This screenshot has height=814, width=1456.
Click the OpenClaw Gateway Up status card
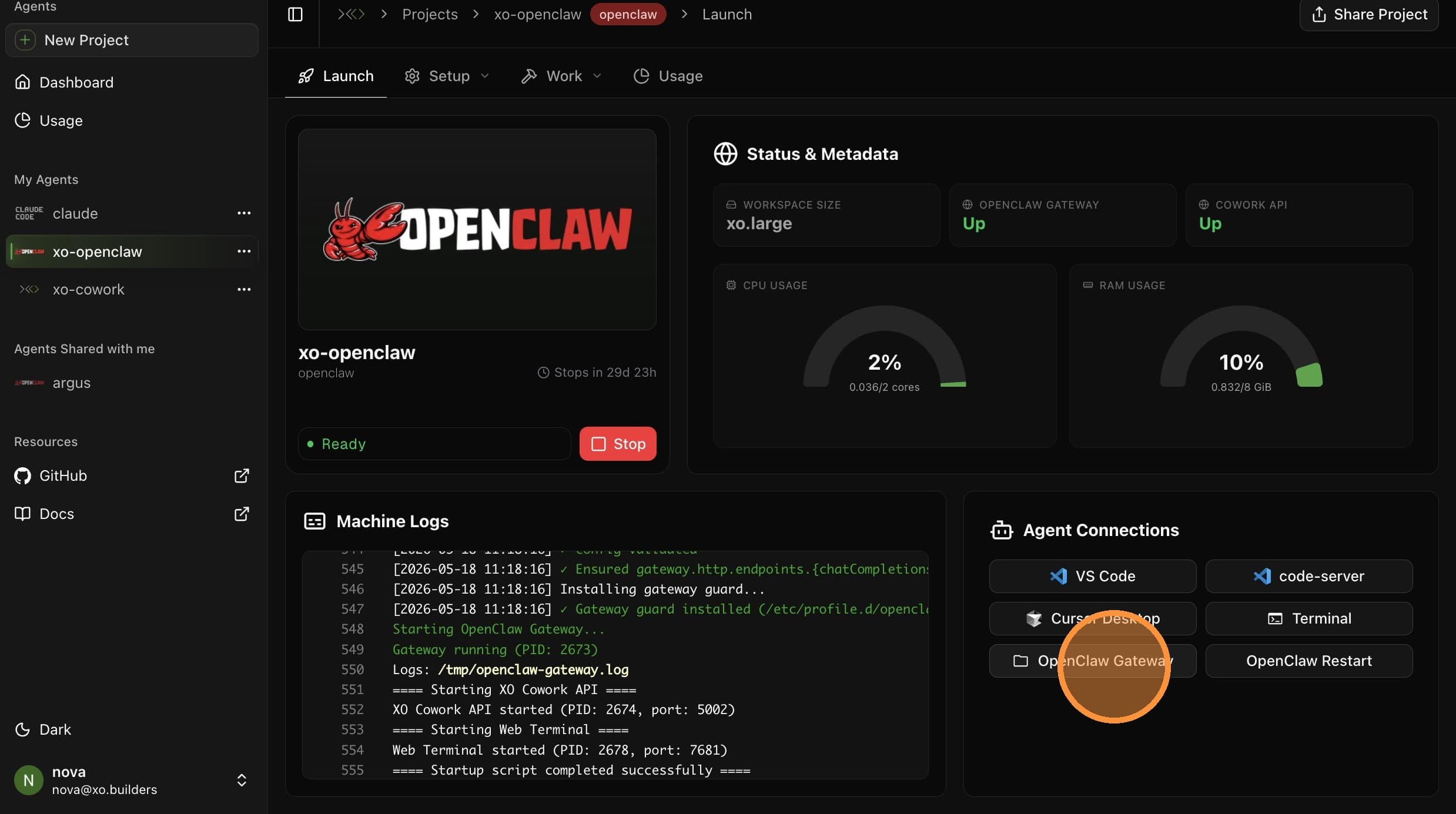[x=1062, y=215]
